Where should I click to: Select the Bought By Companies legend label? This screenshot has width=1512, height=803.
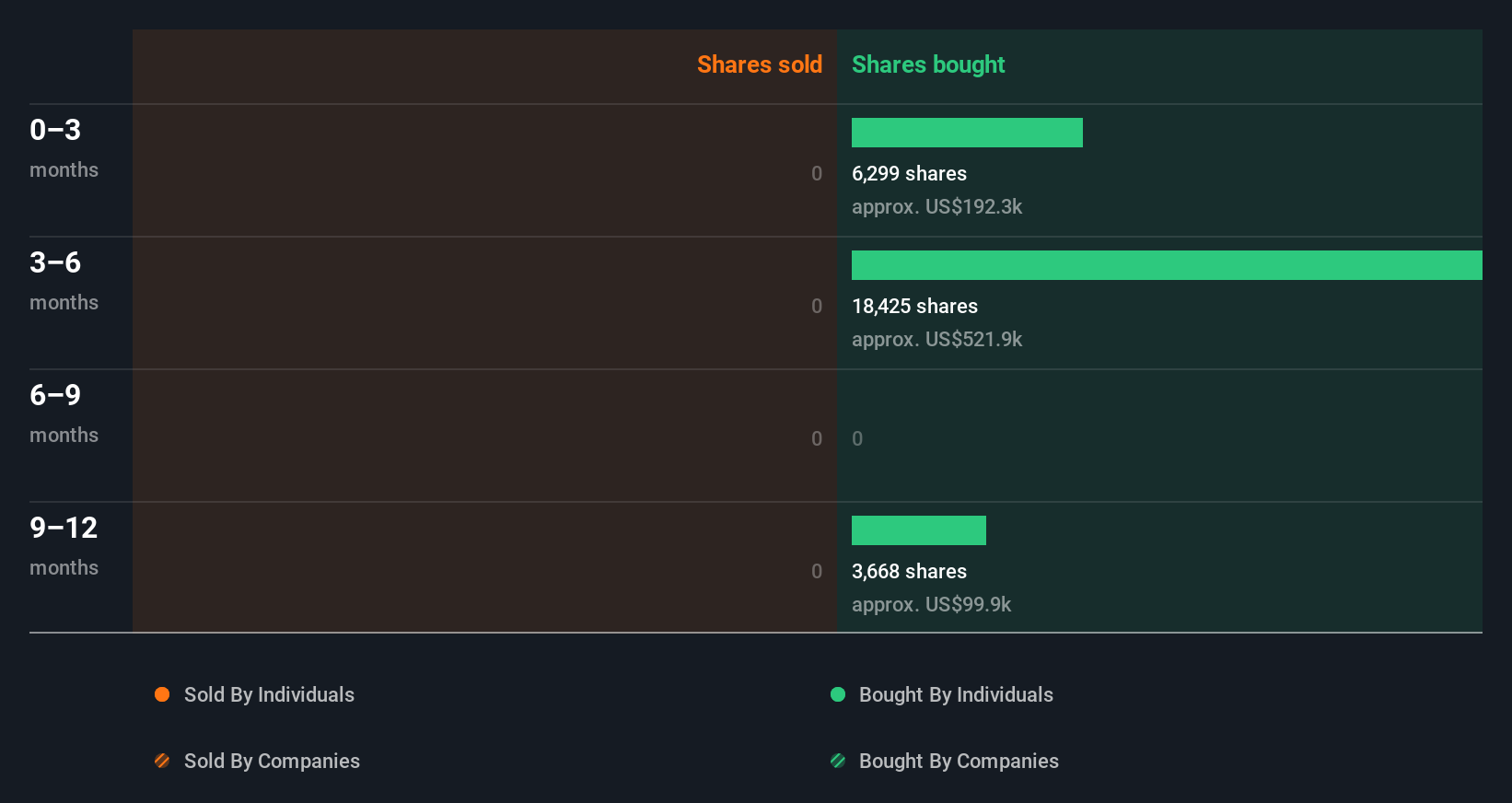click(x=959, y=761)
